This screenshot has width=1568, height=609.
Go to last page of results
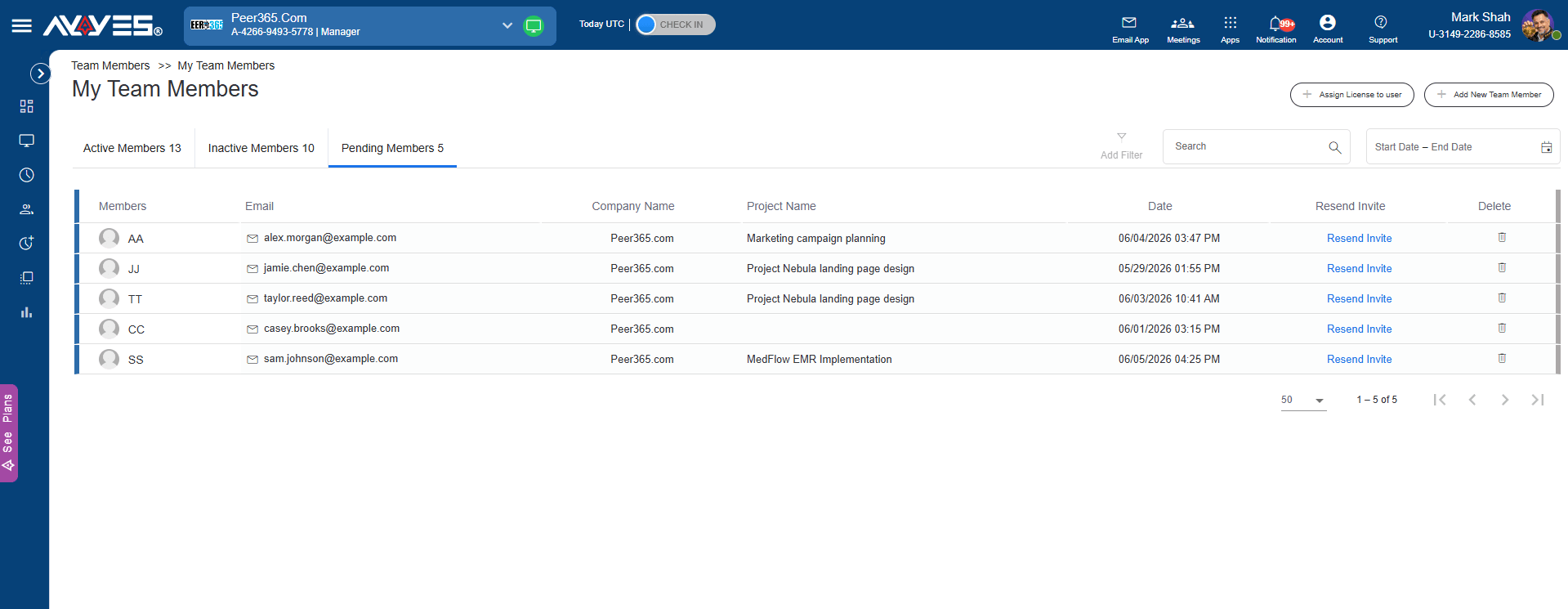click(1538, 400)
